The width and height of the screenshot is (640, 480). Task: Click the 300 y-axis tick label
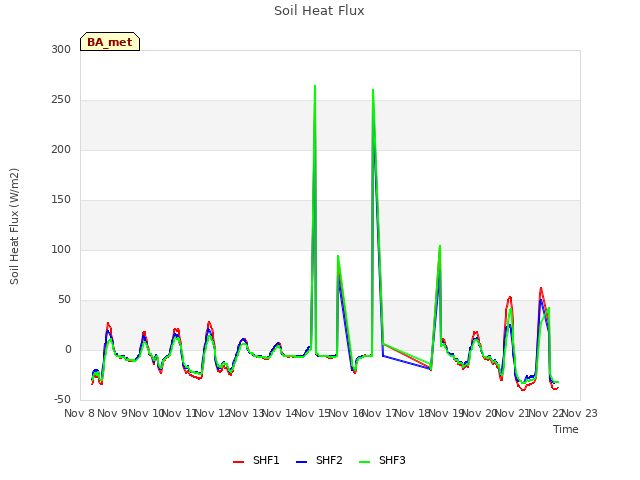(x=61, y=49)
